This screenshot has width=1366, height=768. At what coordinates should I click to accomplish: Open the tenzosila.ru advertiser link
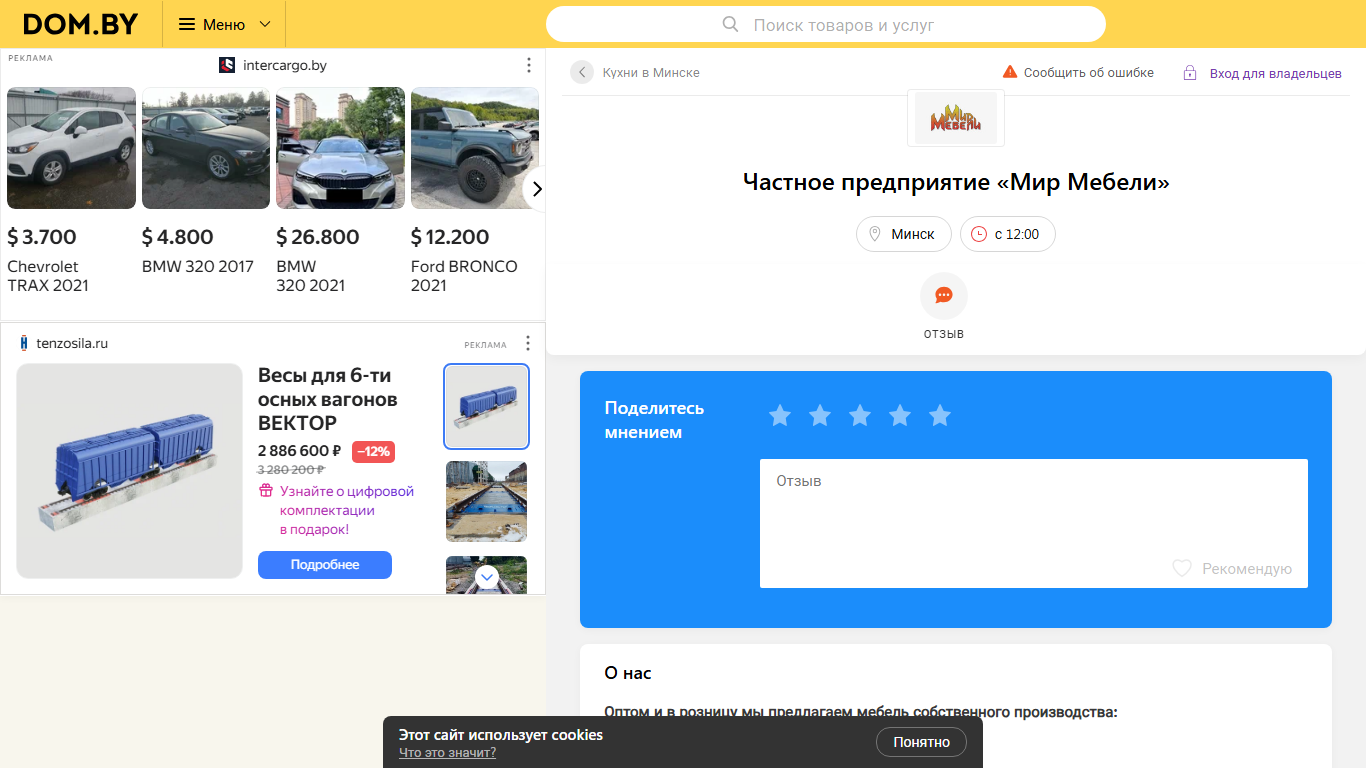72,343
